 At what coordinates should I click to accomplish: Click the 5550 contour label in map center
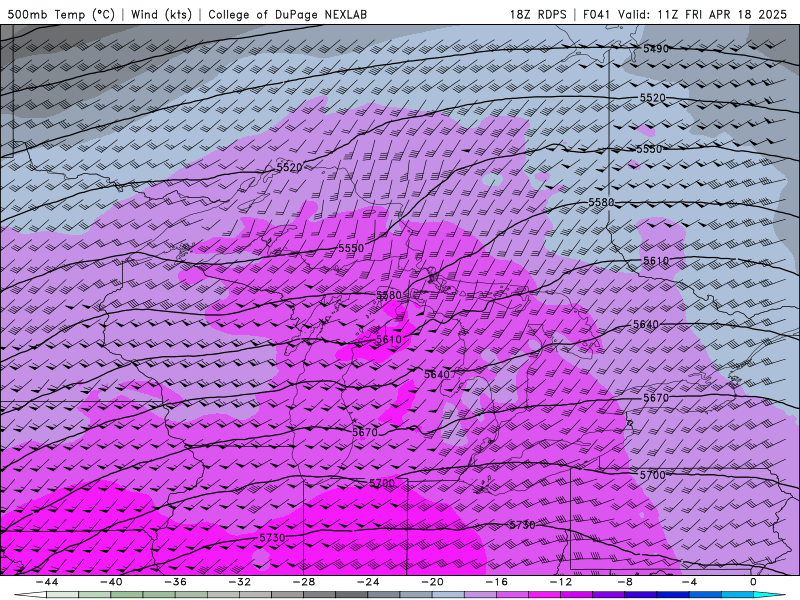pos(351,248)
